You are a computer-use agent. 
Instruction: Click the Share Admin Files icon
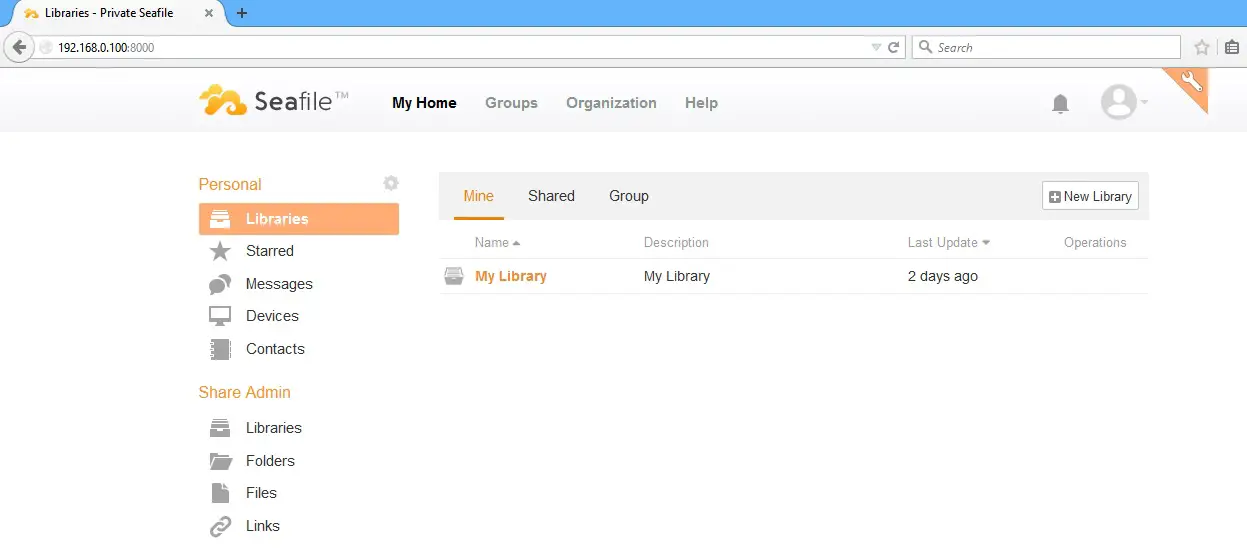pyautogui.click(x=220, y=493)
